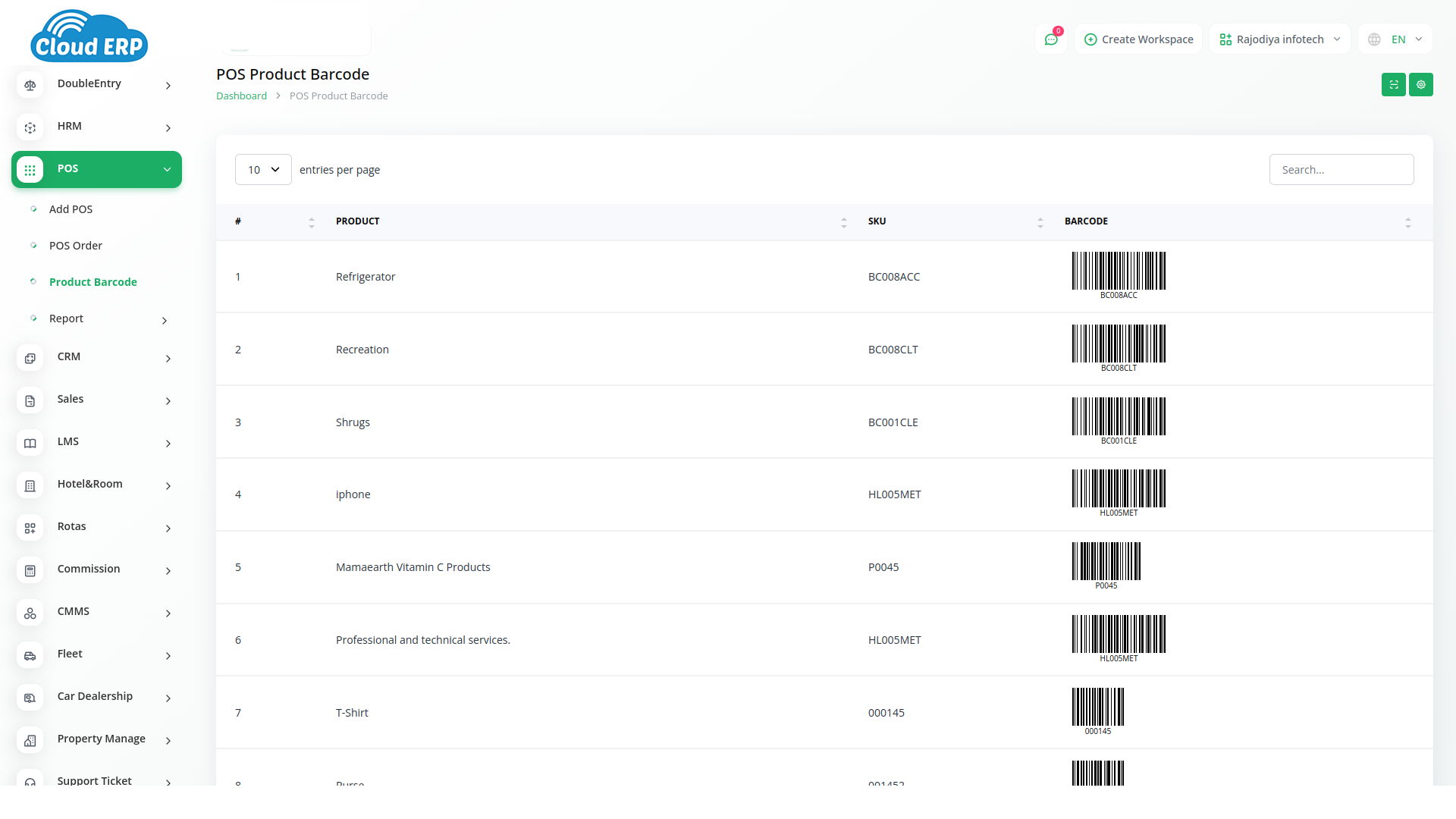Screen dimensions: 1456x819
Task: Open the EN language selector
Action: 1395,39
